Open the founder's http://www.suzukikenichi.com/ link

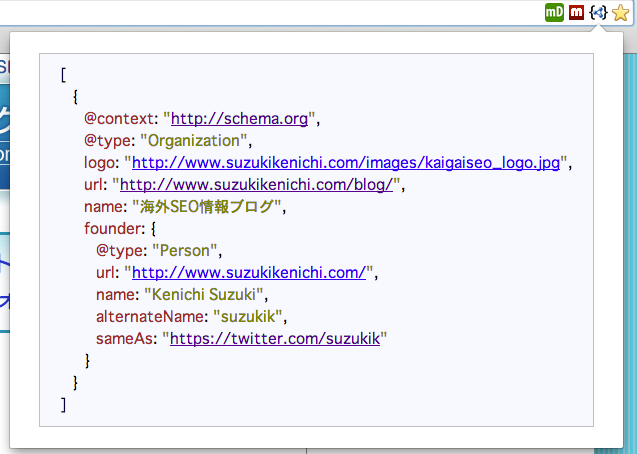249,272
